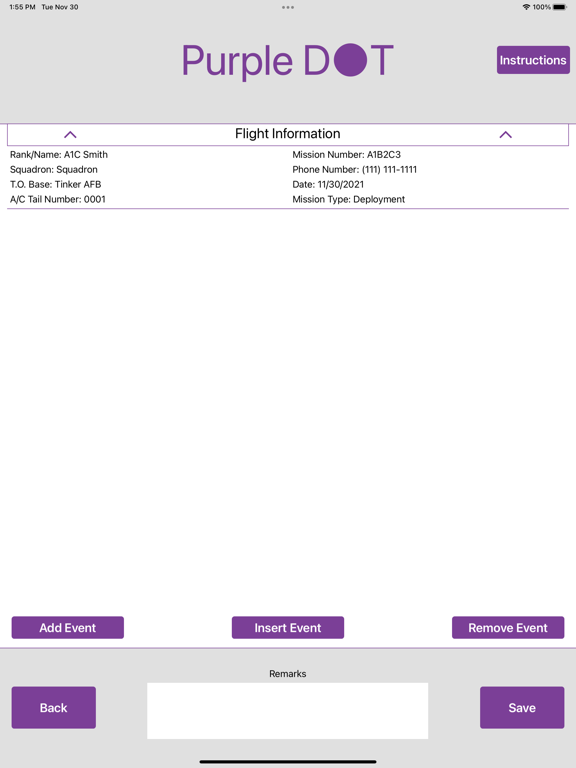Image resolution: width=576 pixels, height=768 pixels.
Task: Click the Insert Event button
Action: coord(288,627)
